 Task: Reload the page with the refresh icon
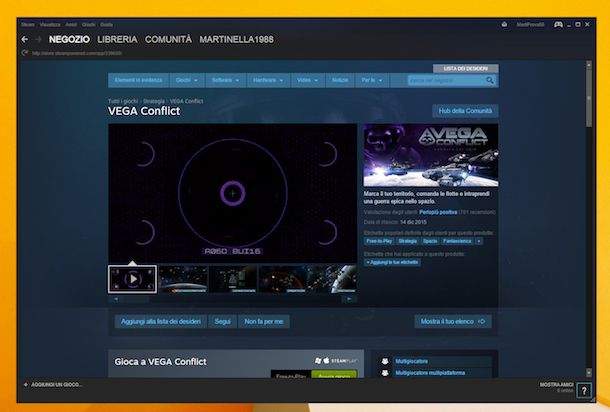coord(25,53)
